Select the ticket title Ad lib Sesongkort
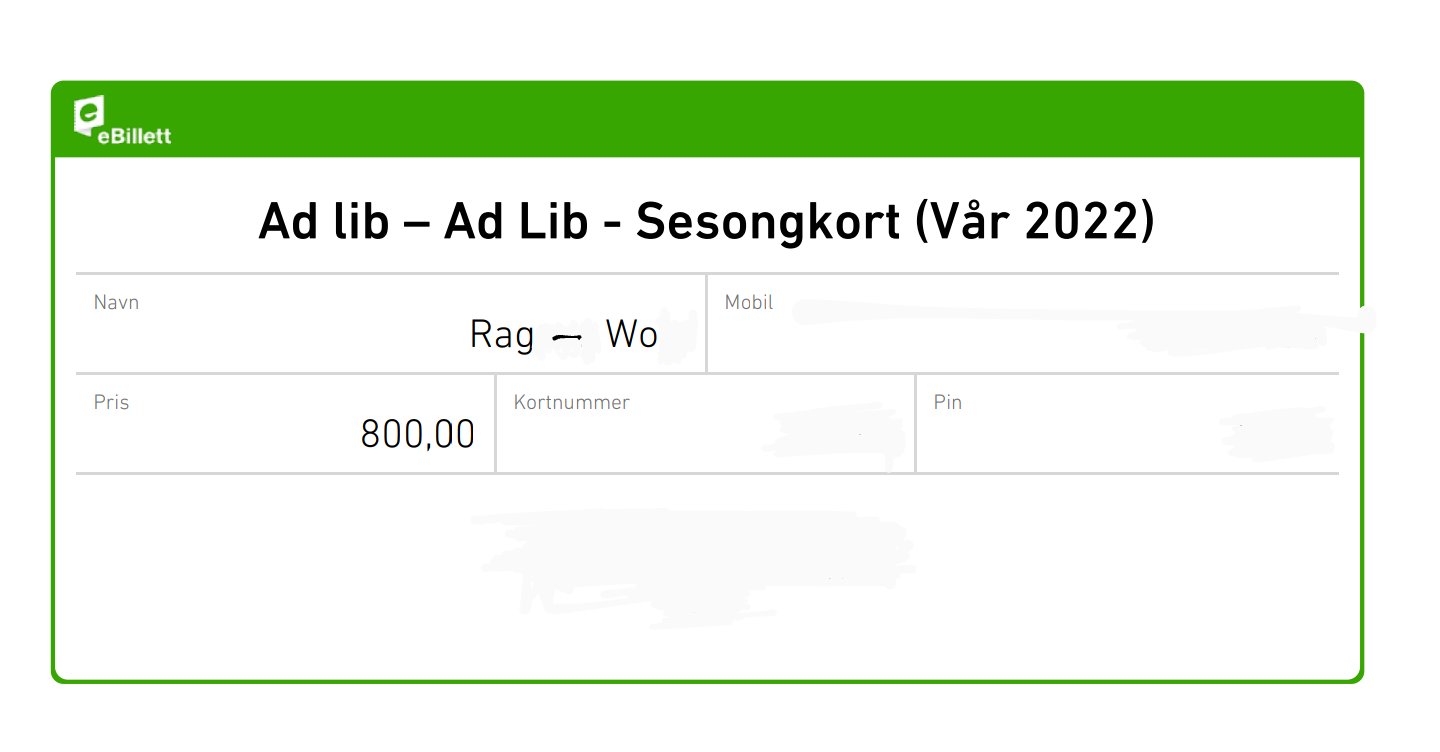The width and height of the screenshot is (1440, 752). click(706, 222)
